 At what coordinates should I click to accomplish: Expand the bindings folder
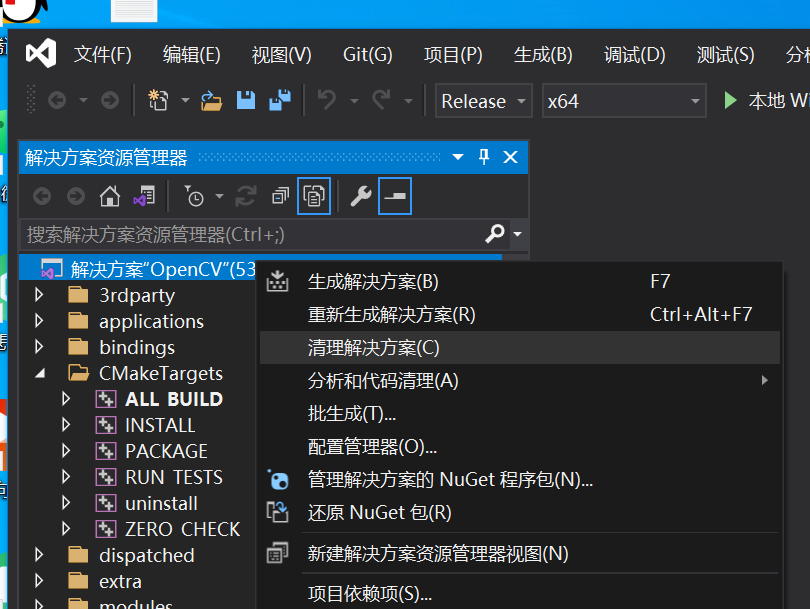pyautogui.click(x=39, y=347)
